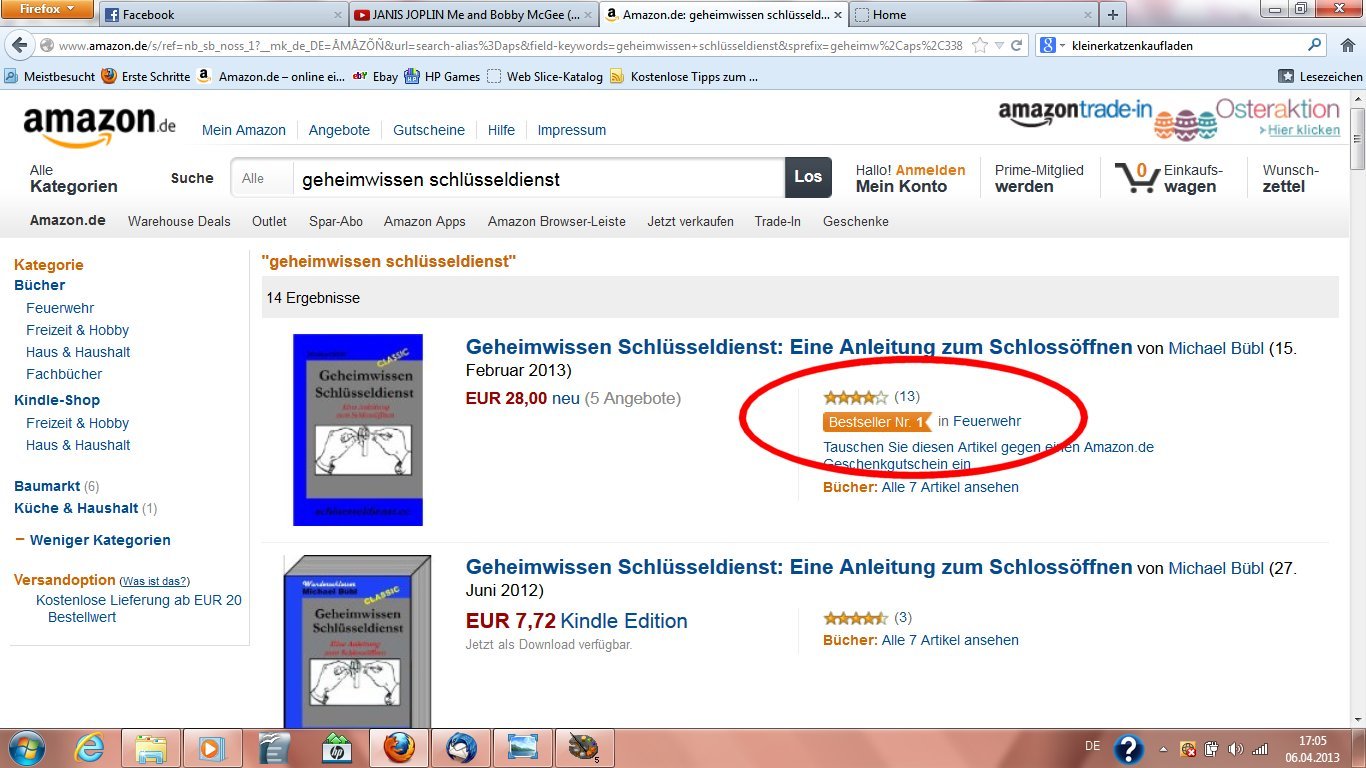The height and width of the screenshot is (768, 1366).
Task: Click the blue book cover thumbnail
Action: click(358, 430)
